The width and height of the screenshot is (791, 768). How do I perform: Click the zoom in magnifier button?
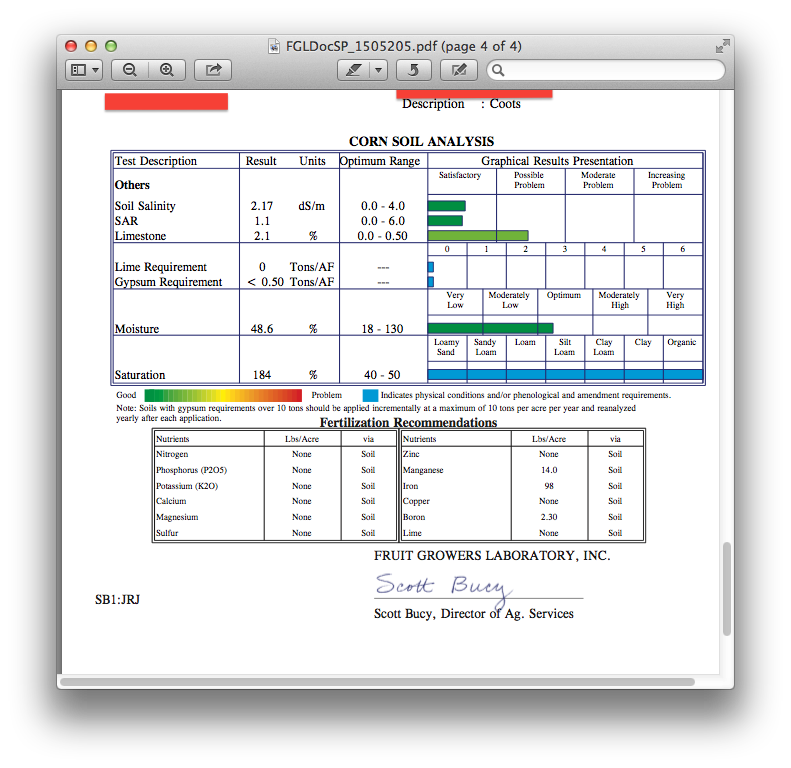click(x=166, y=70)
